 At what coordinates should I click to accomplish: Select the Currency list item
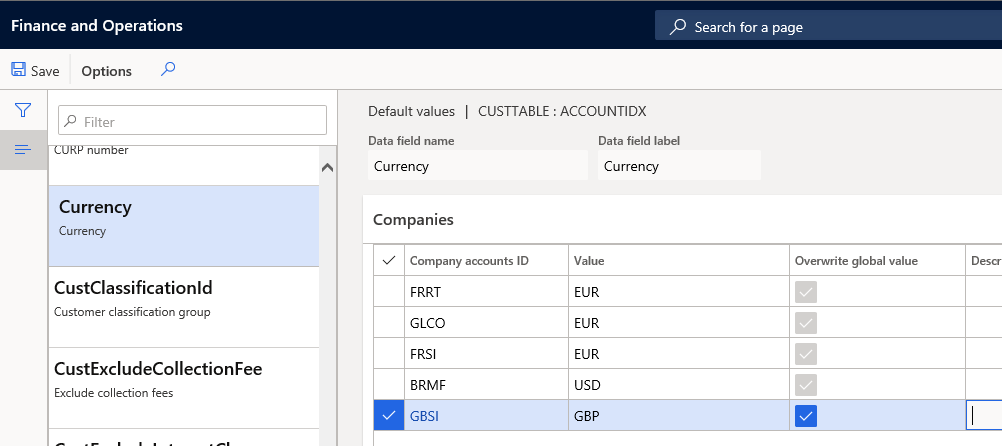(184, 226)
